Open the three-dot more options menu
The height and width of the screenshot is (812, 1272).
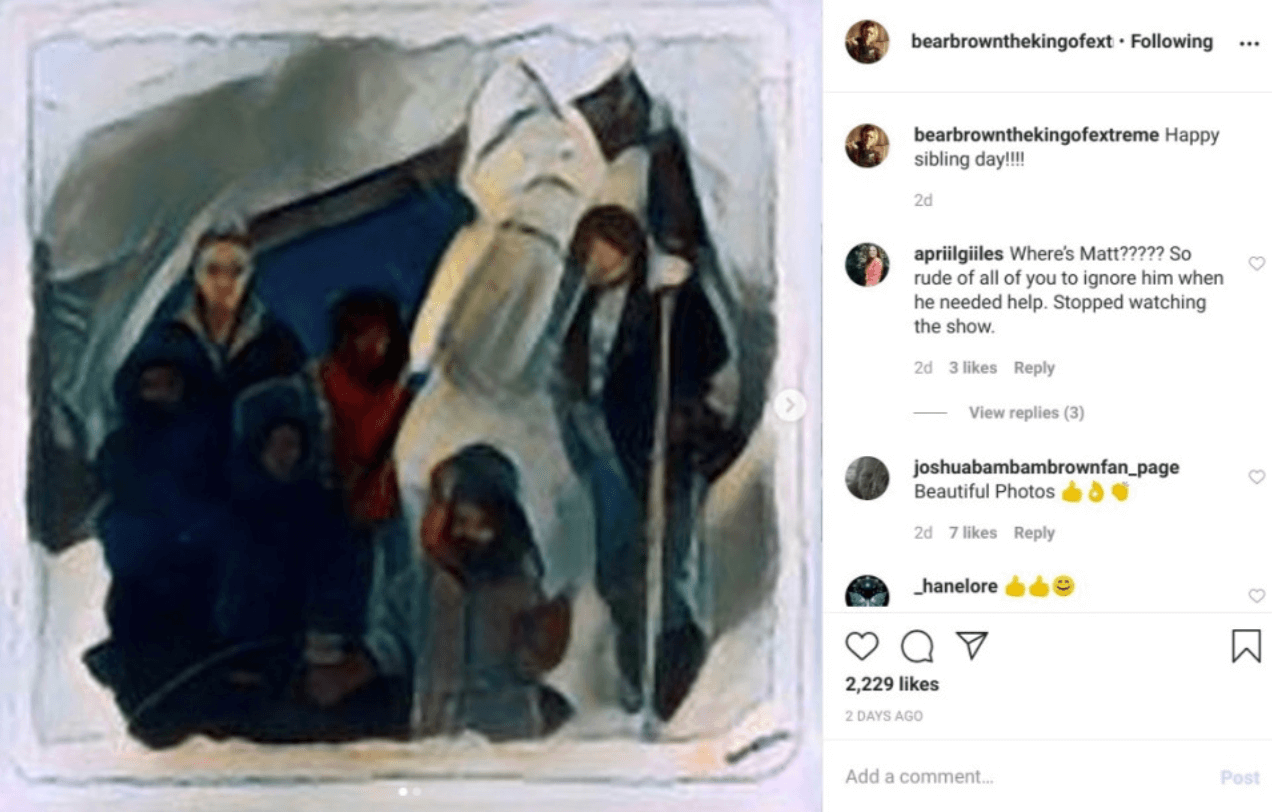pos(1248,43)
